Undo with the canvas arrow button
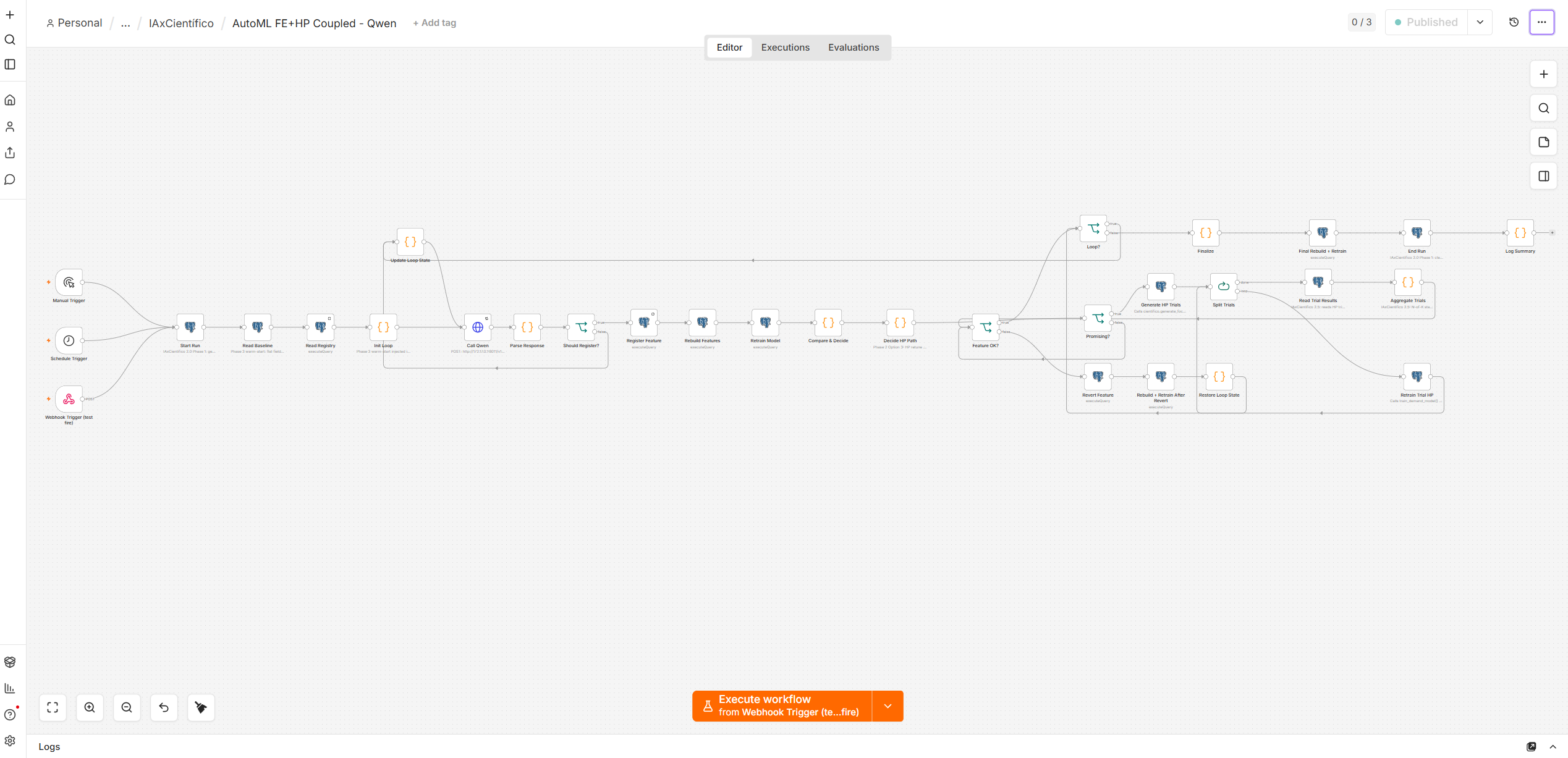Viewport: 1568px width, 758px height. tap(164, 707)
